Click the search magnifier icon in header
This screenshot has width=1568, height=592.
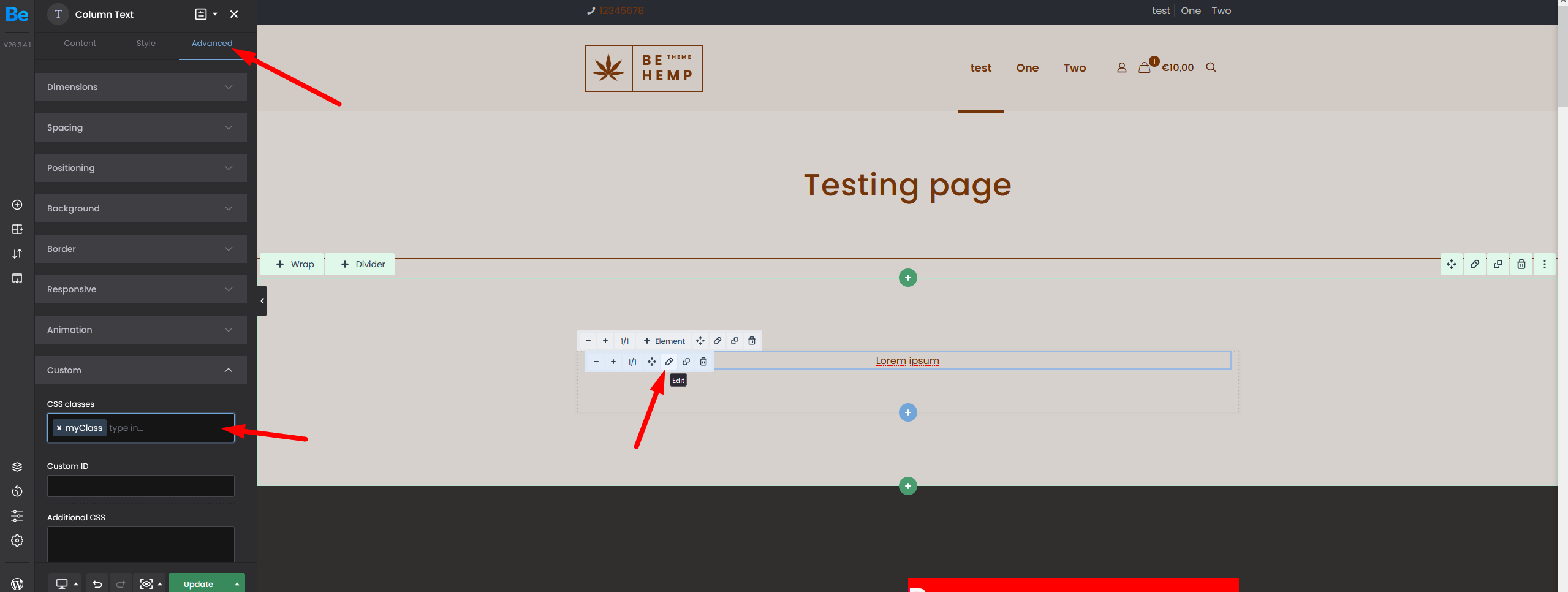[1211, 67]
